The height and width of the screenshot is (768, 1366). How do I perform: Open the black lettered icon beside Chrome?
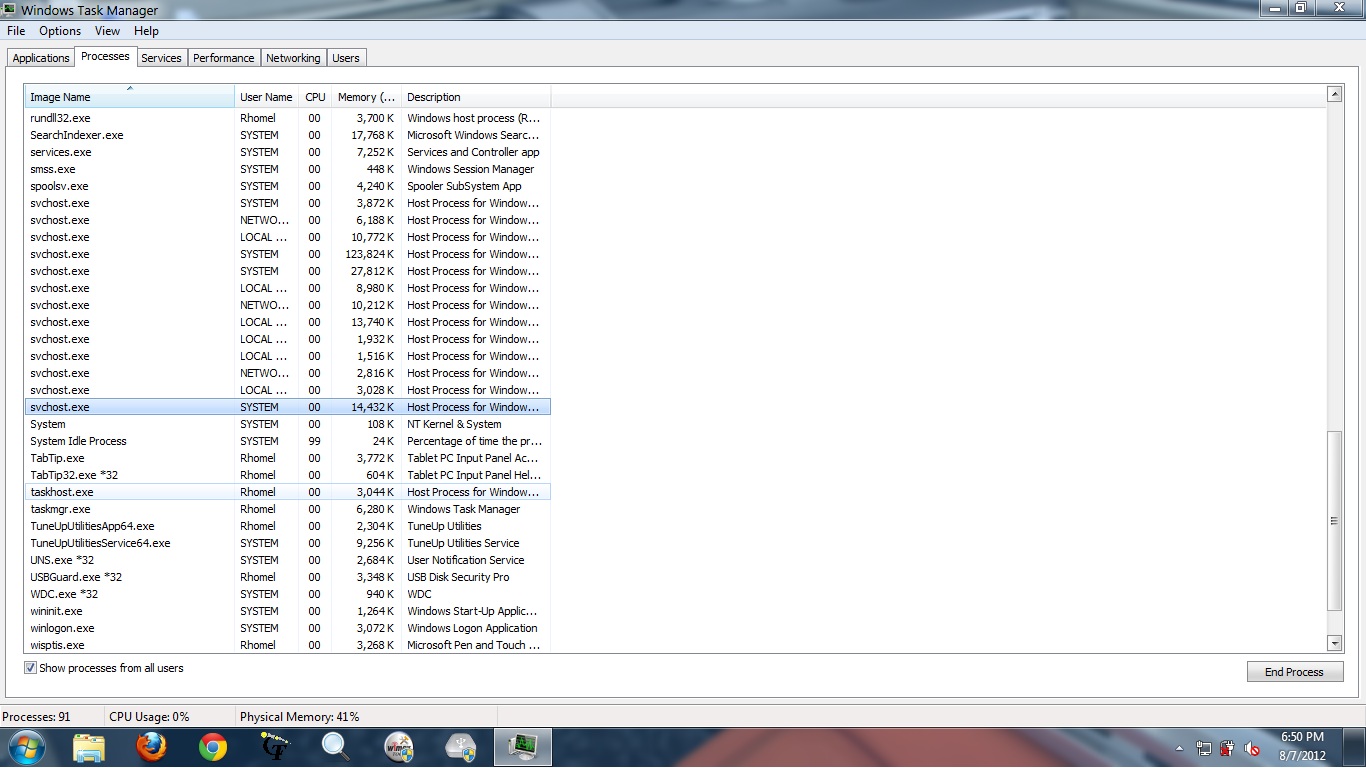274,747
